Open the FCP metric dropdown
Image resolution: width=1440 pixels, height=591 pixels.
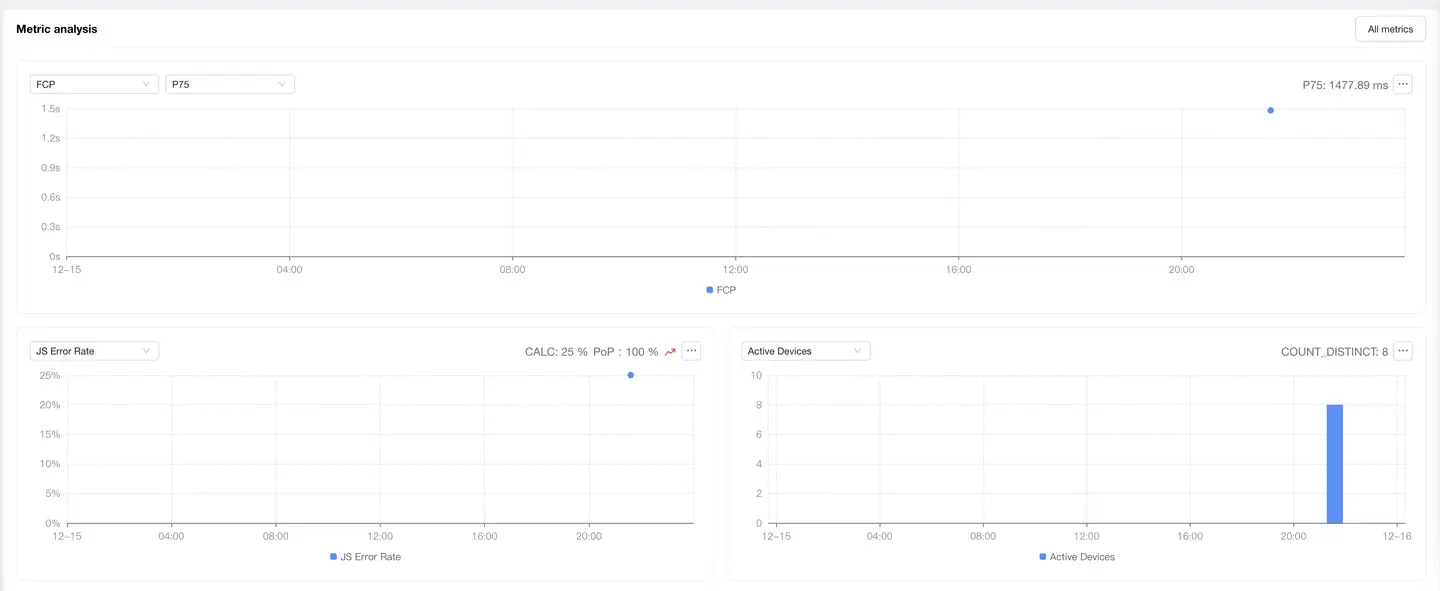(94, 85)
